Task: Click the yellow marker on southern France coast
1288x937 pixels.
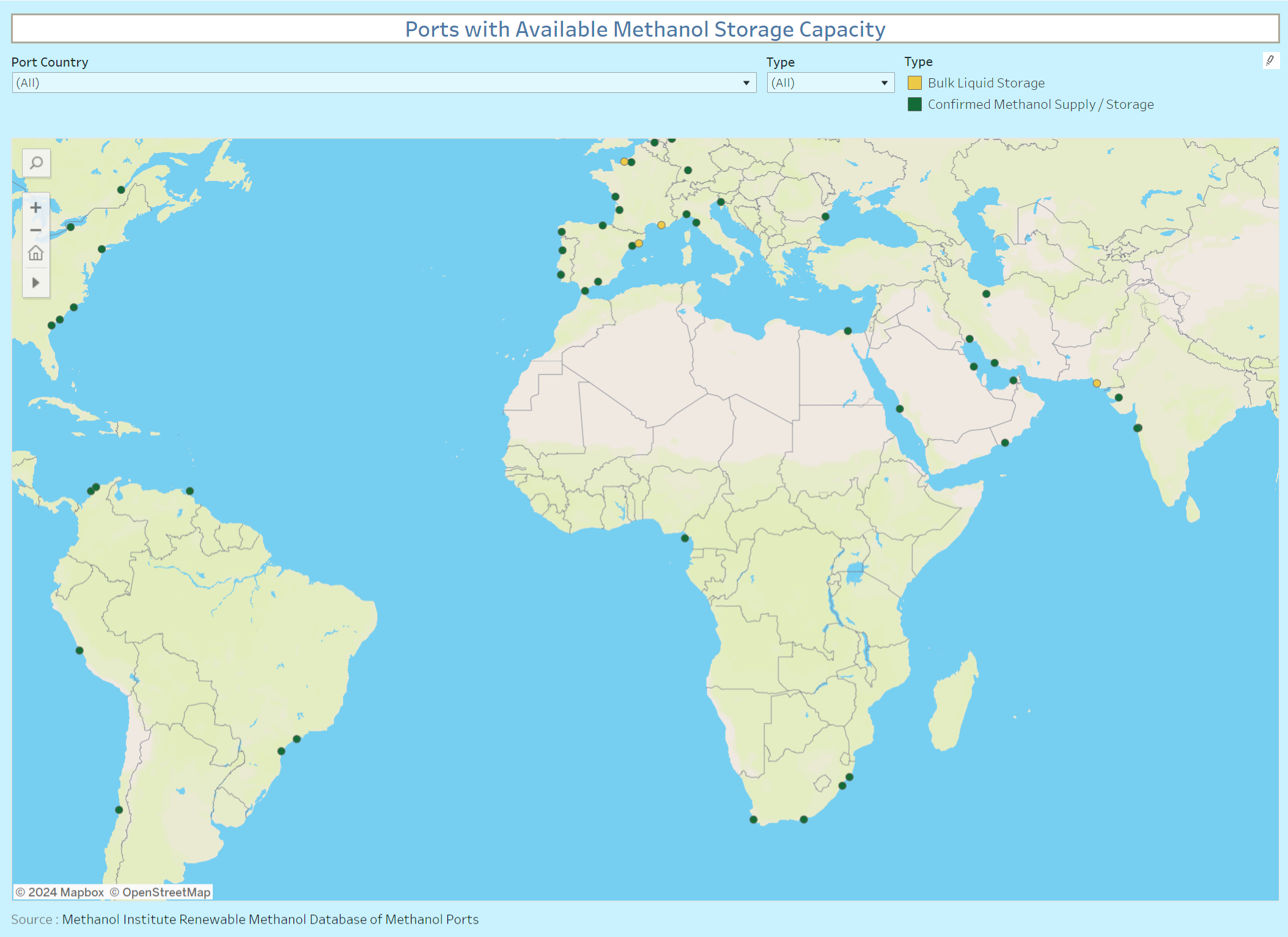Action: (661, 225)
